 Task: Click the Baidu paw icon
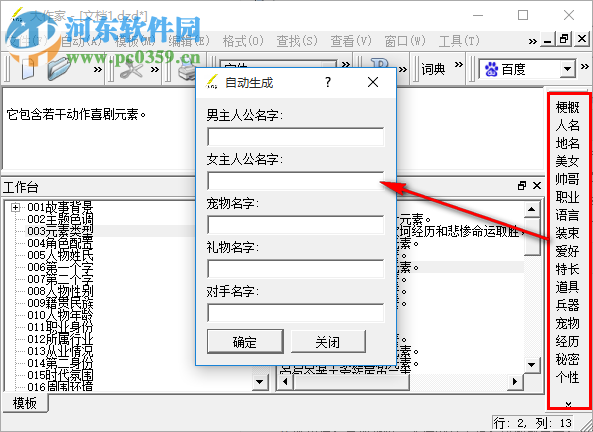[x=491, y=69]
